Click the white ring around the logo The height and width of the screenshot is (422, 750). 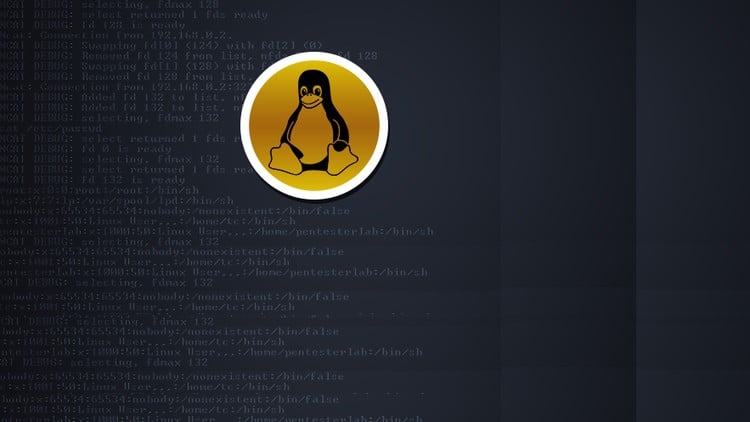[x=313, y=58]
